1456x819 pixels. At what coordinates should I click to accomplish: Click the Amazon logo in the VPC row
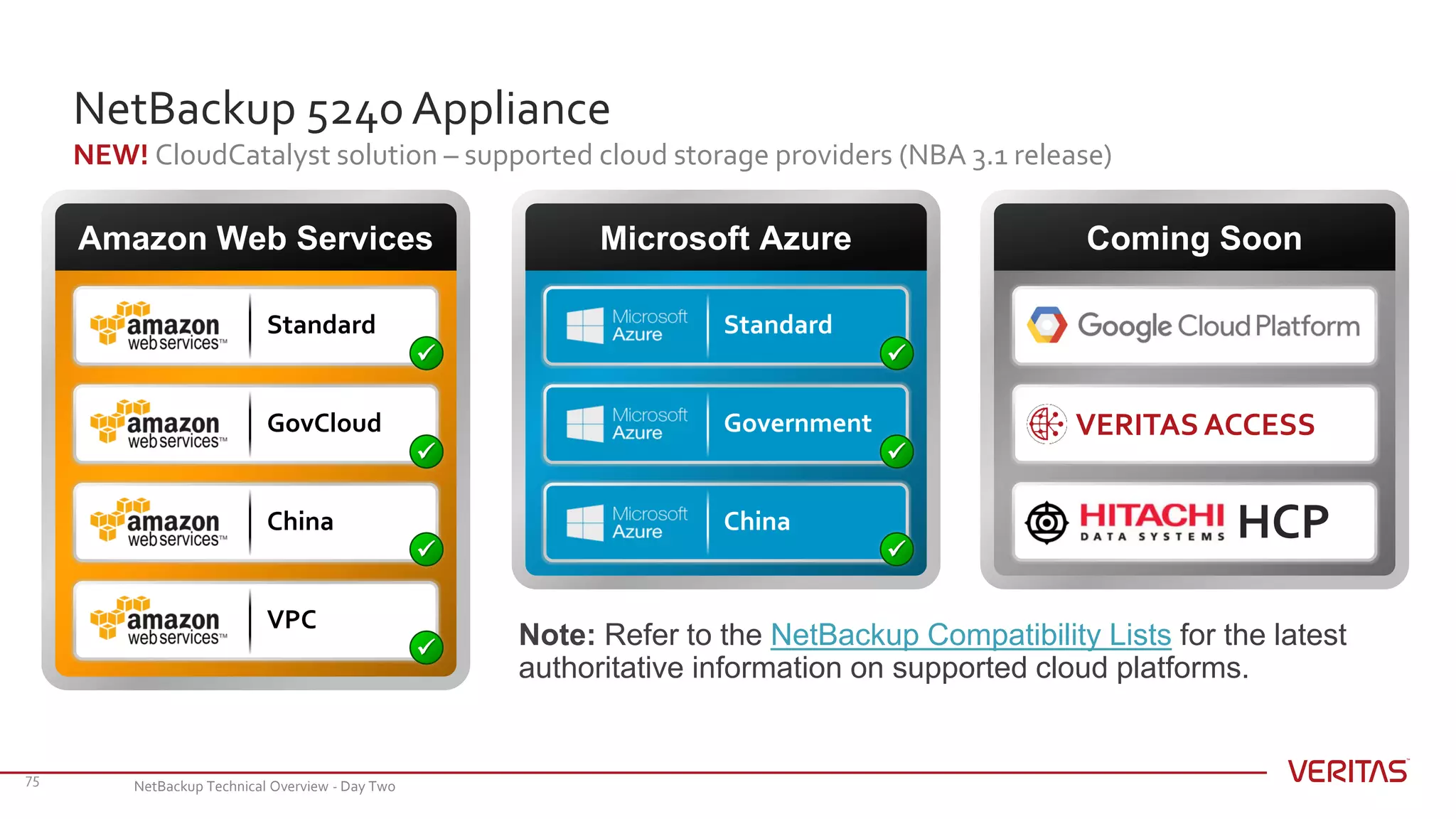159,621
